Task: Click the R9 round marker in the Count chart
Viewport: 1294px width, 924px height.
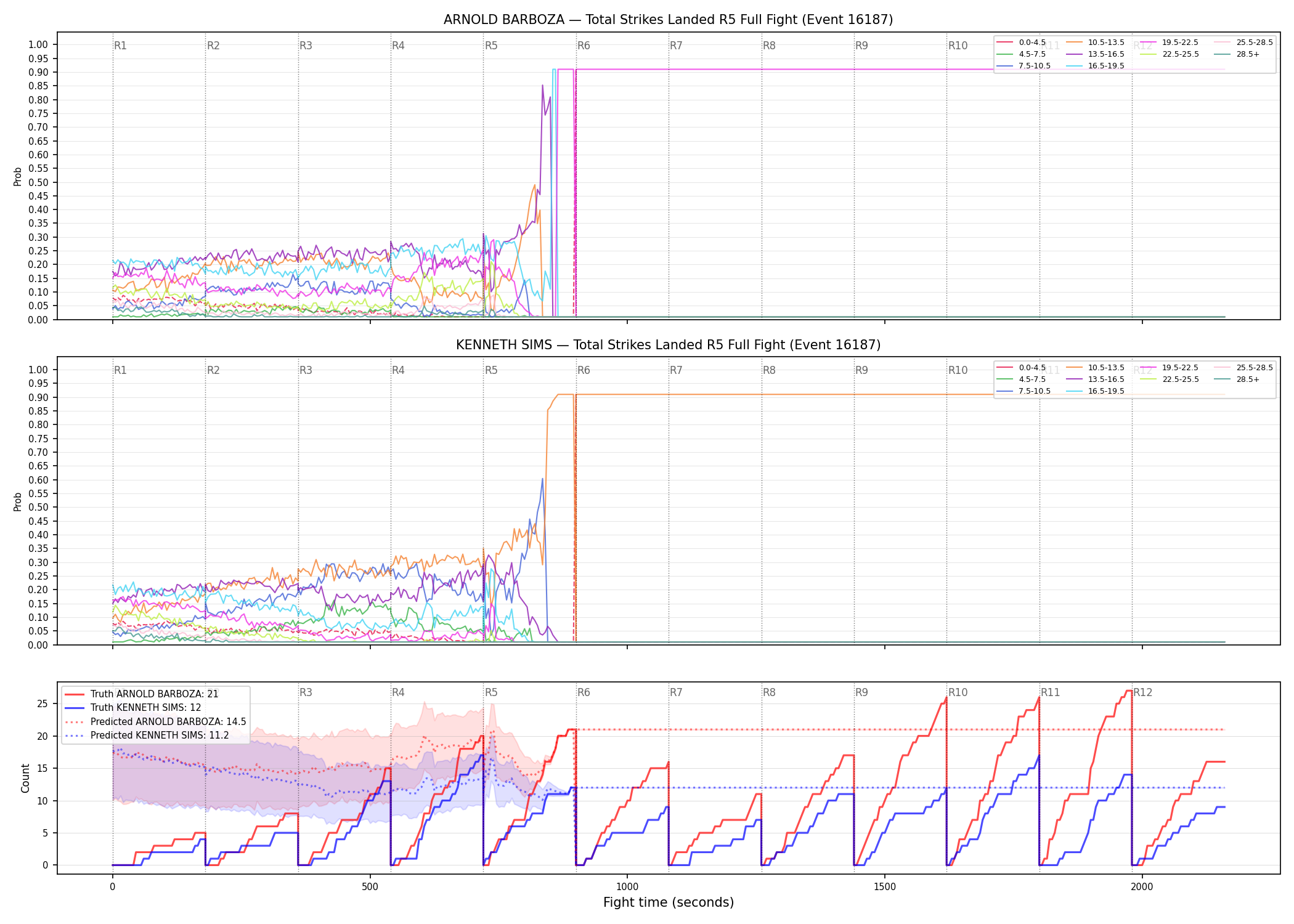Action: click(x=861, y=692)
